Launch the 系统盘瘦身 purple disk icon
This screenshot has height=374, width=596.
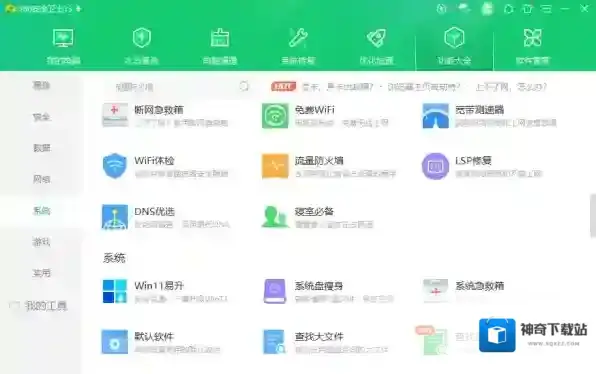coord(275,291)
